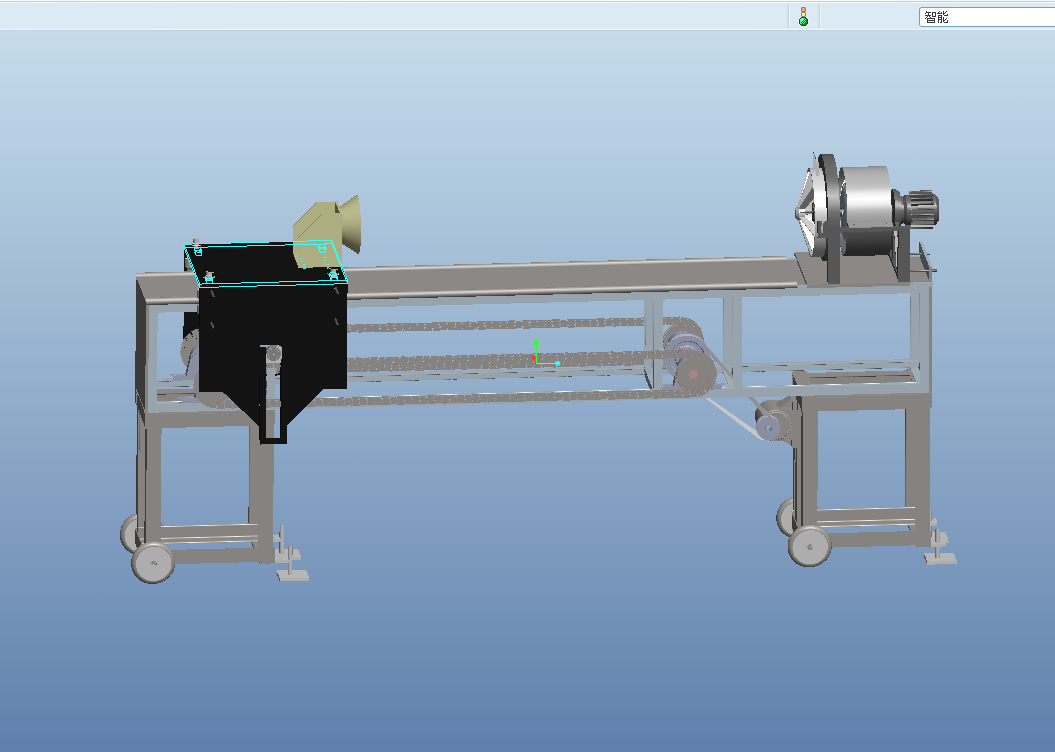Click the coordinate system origin at model center

536,362
